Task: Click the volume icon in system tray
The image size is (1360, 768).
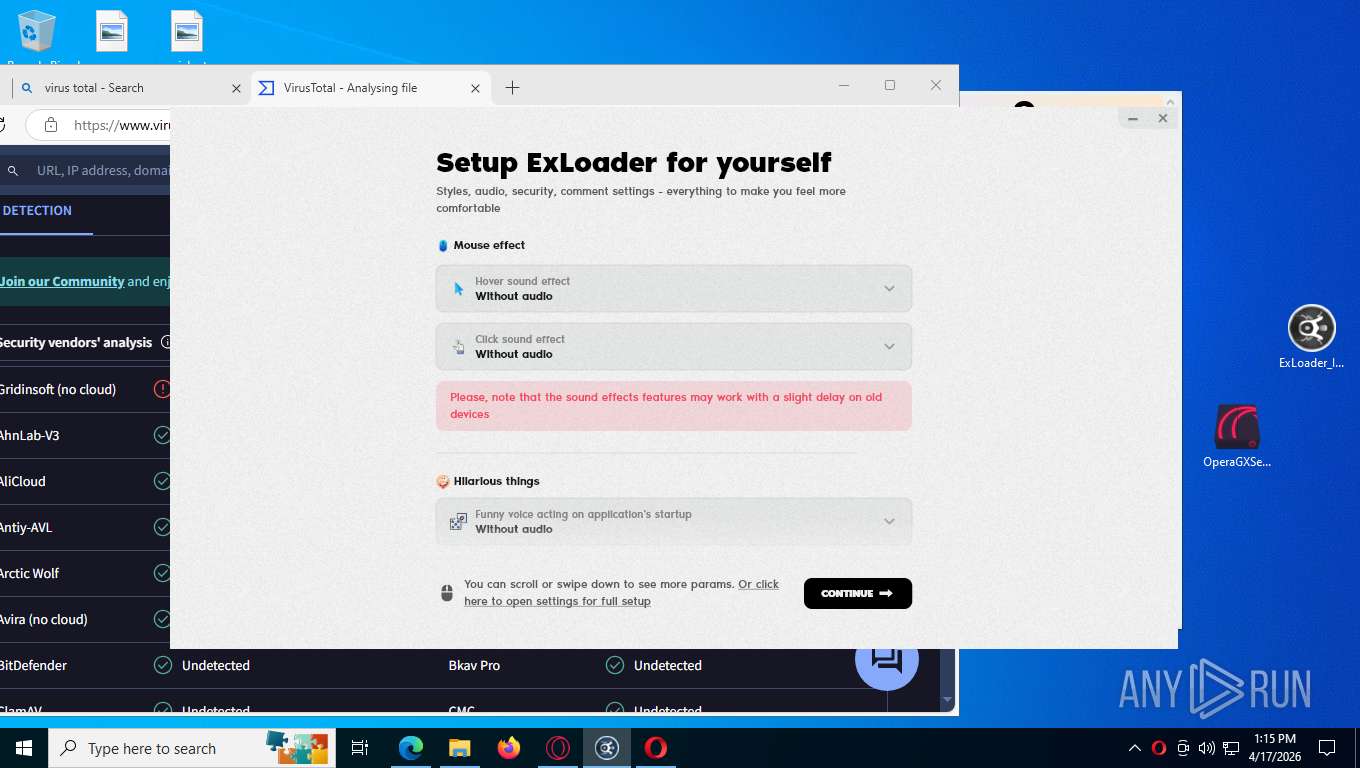Action: [x=1207, y=748]
